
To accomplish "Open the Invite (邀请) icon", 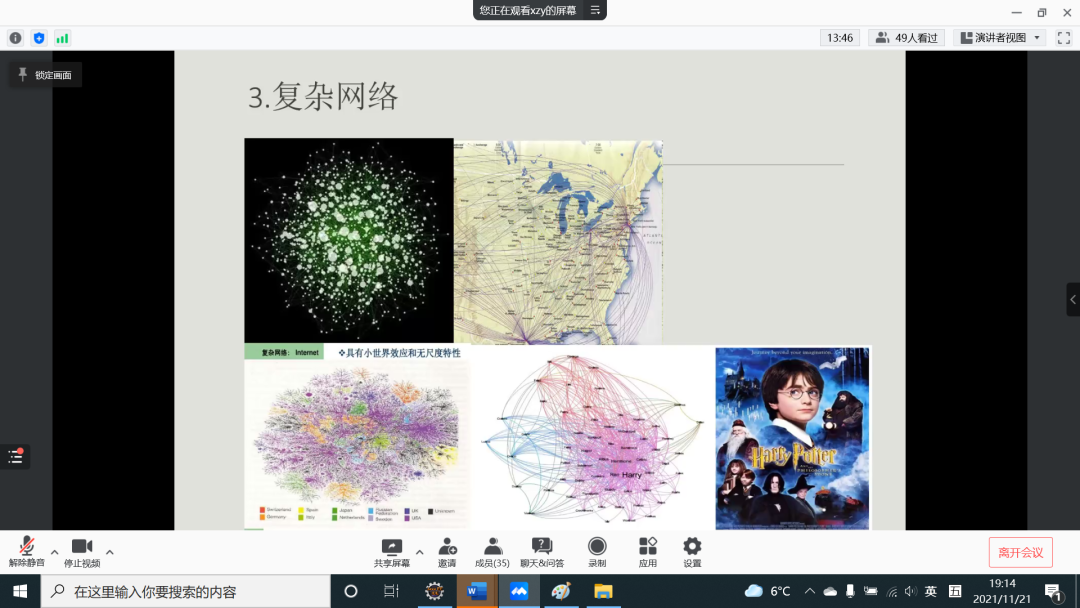I will (x=447, y=551).
